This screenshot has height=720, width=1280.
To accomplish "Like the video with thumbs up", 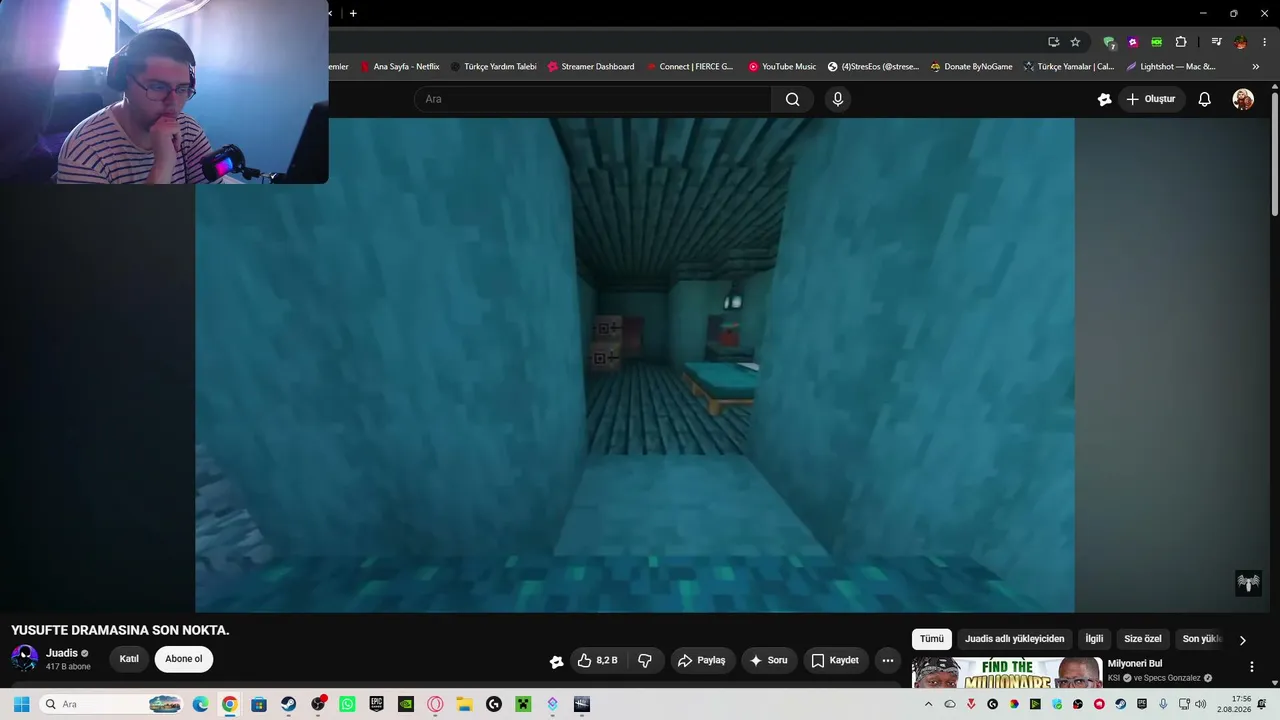I will click(598, 660).
